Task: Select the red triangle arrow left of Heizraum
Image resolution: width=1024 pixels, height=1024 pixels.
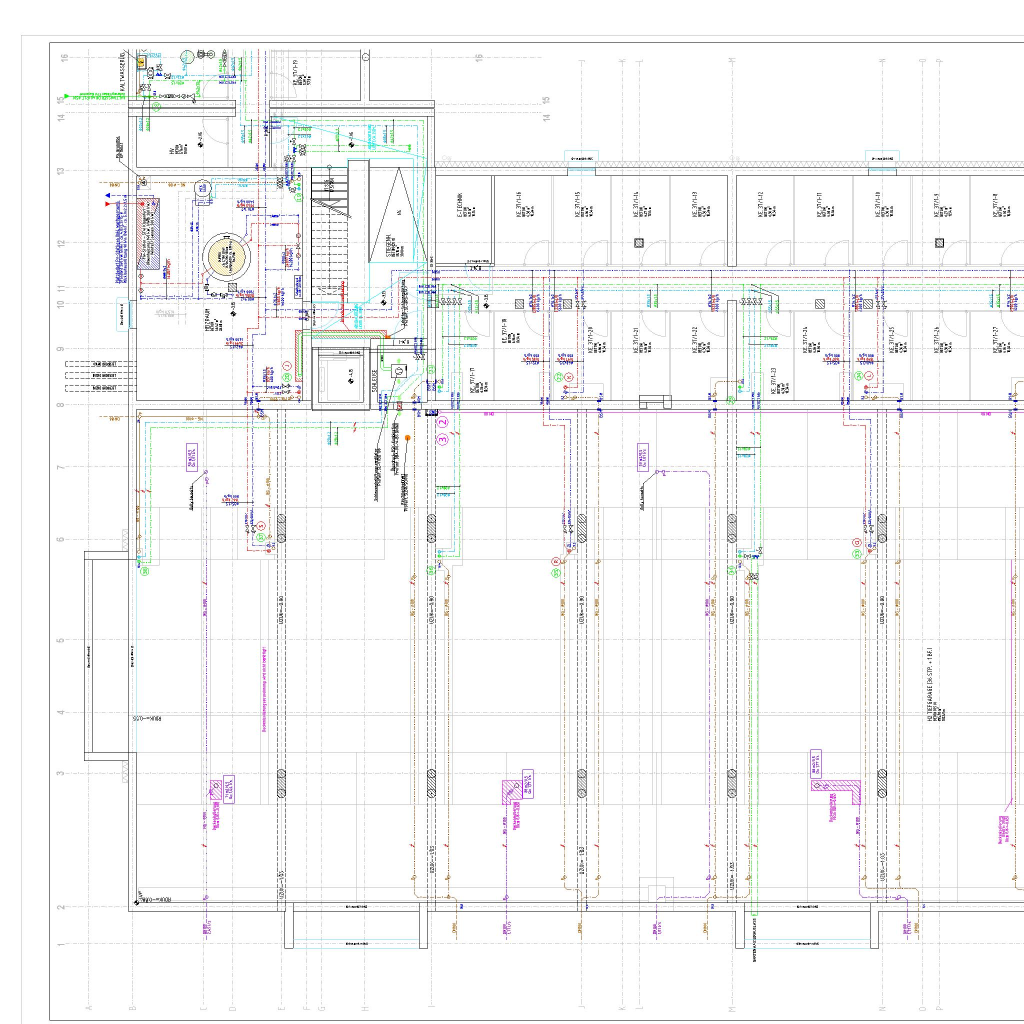Action: coord(107,203)
